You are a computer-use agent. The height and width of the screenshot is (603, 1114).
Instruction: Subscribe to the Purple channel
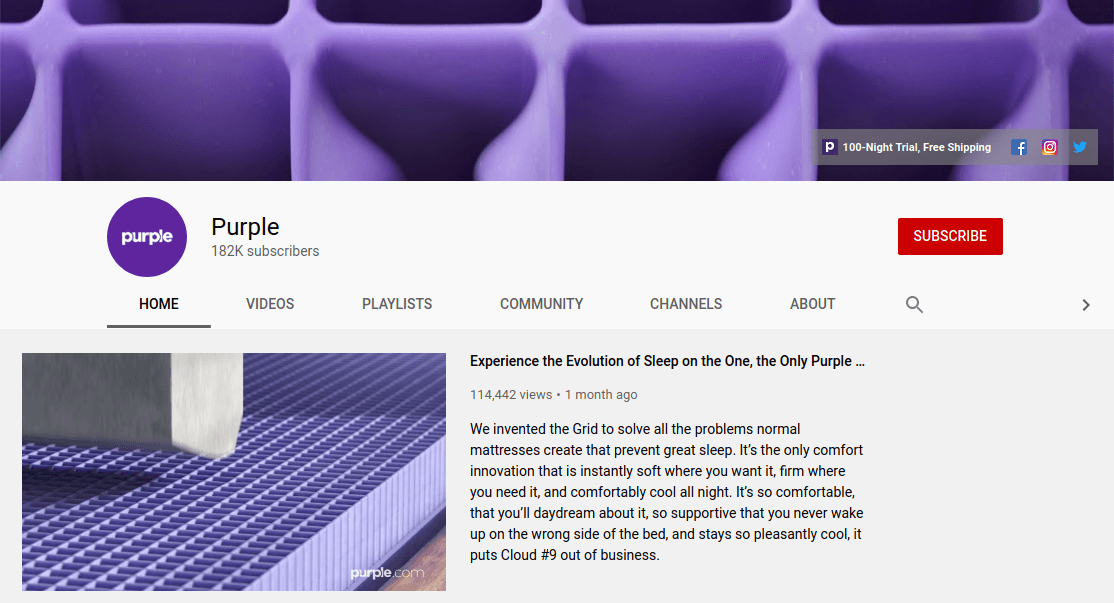pyautogui.click(x=950, y=237)
